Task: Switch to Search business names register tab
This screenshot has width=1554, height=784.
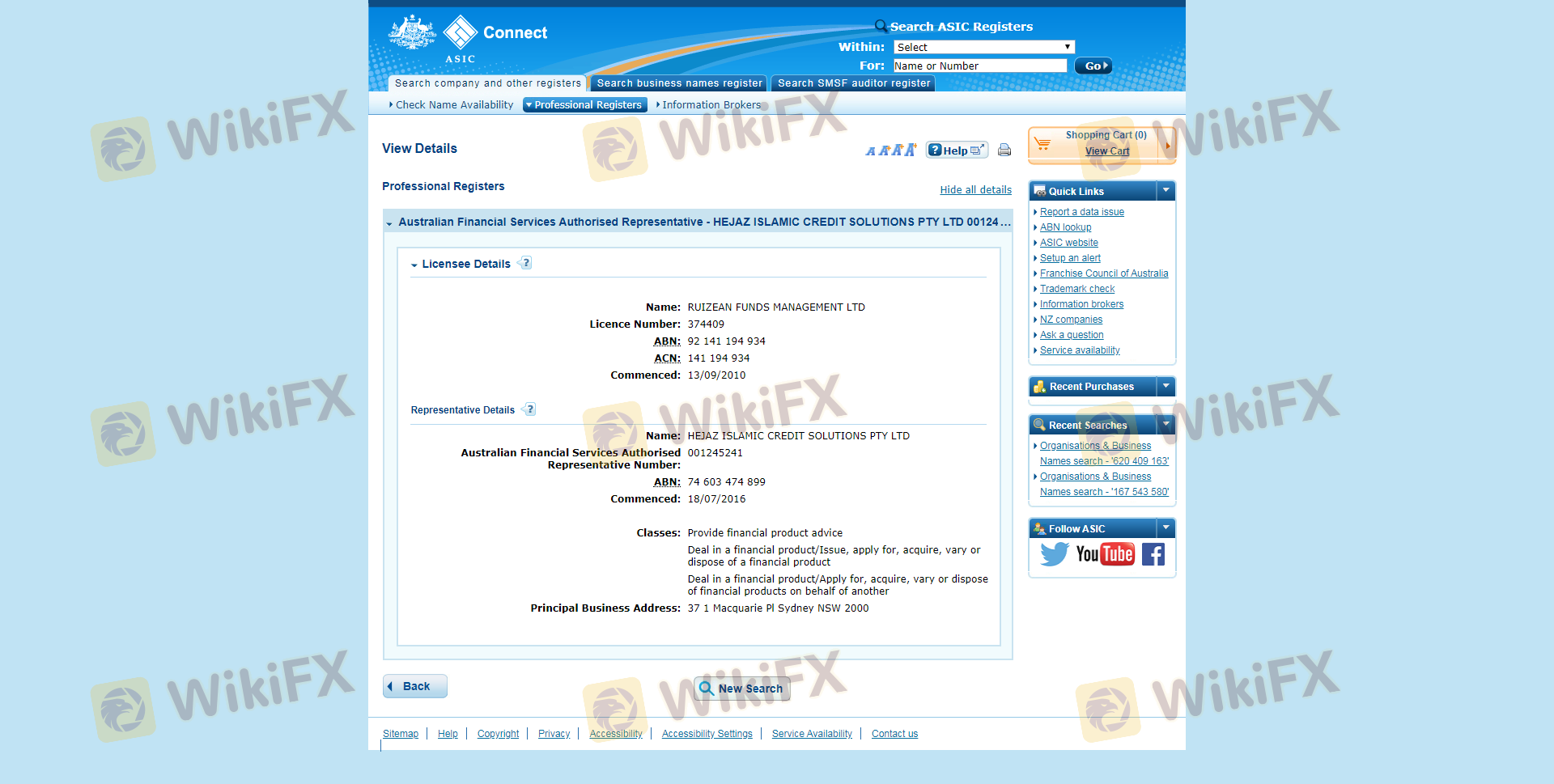Action: click(x=679, y=83)
